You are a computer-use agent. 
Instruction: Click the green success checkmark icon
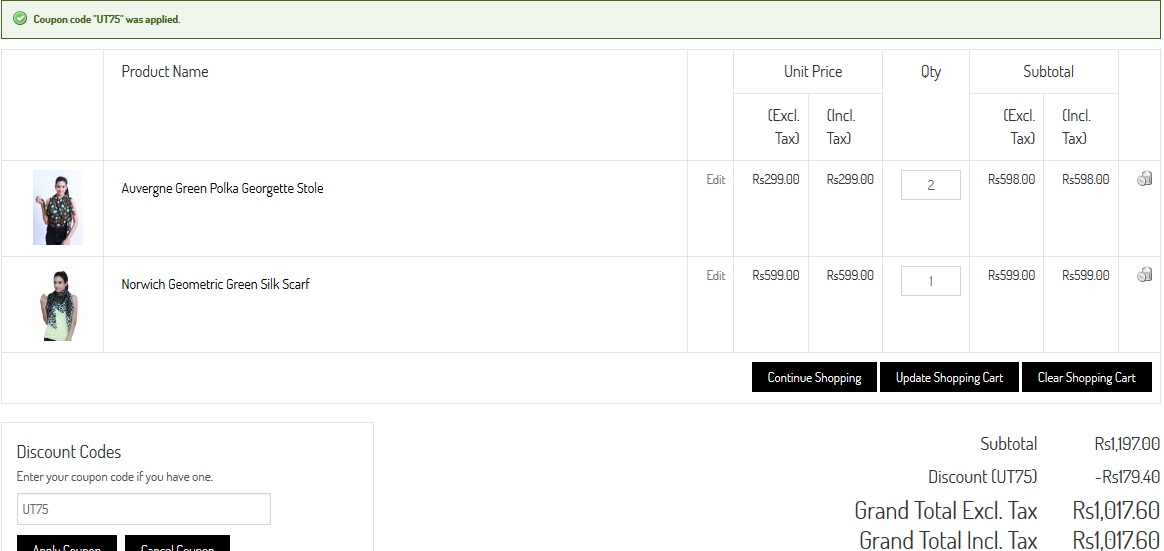point(20,19)
